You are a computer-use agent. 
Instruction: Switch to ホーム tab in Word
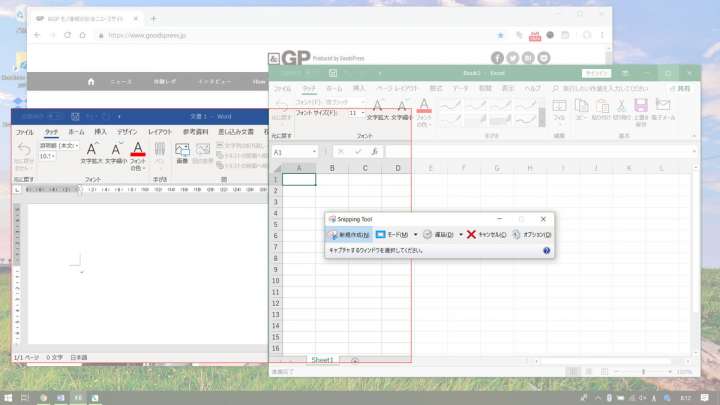pos(76,132)
